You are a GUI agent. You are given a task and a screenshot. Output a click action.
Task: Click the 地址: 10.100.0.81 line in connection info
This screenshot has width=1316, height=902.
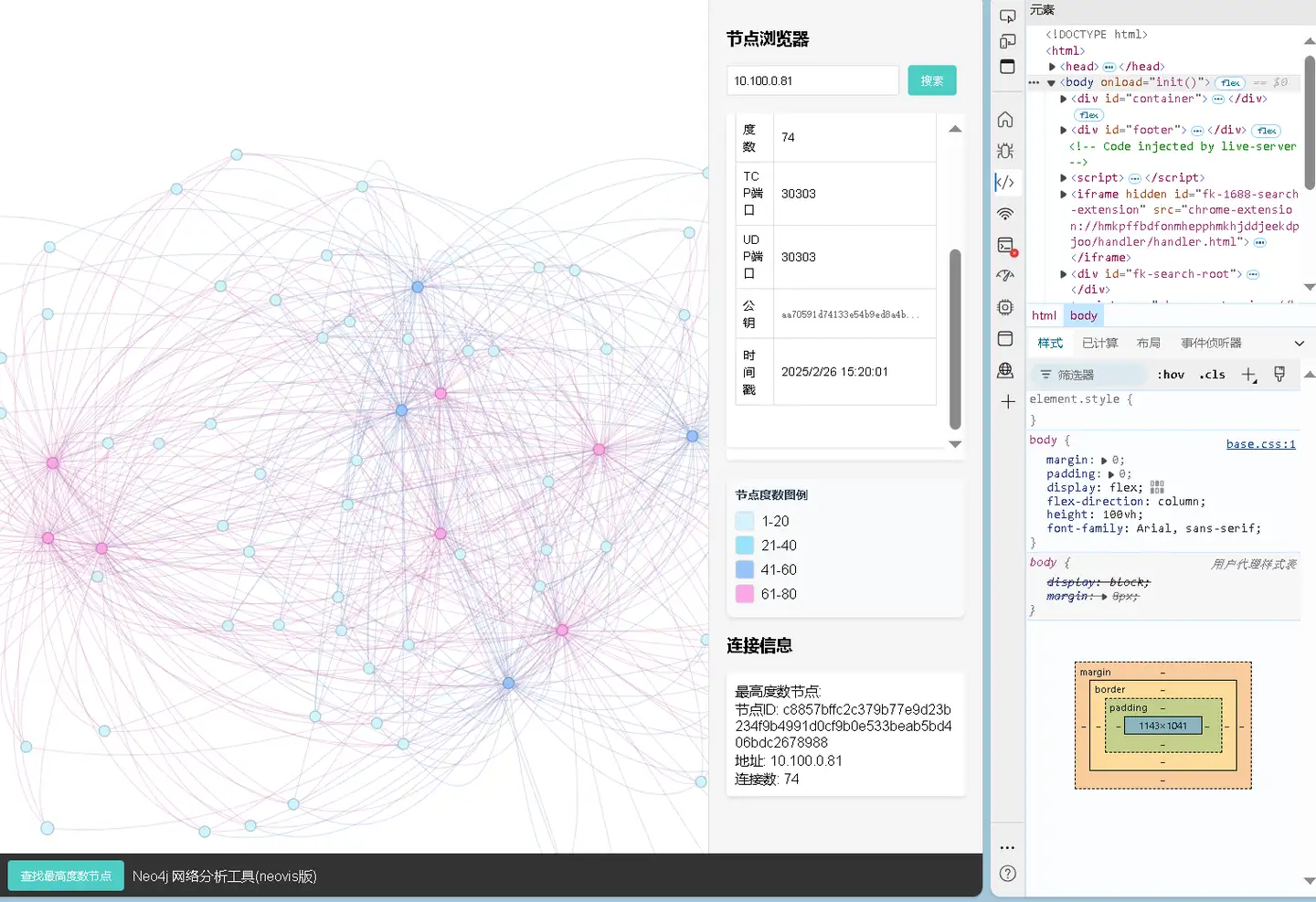tap(789, 761)
